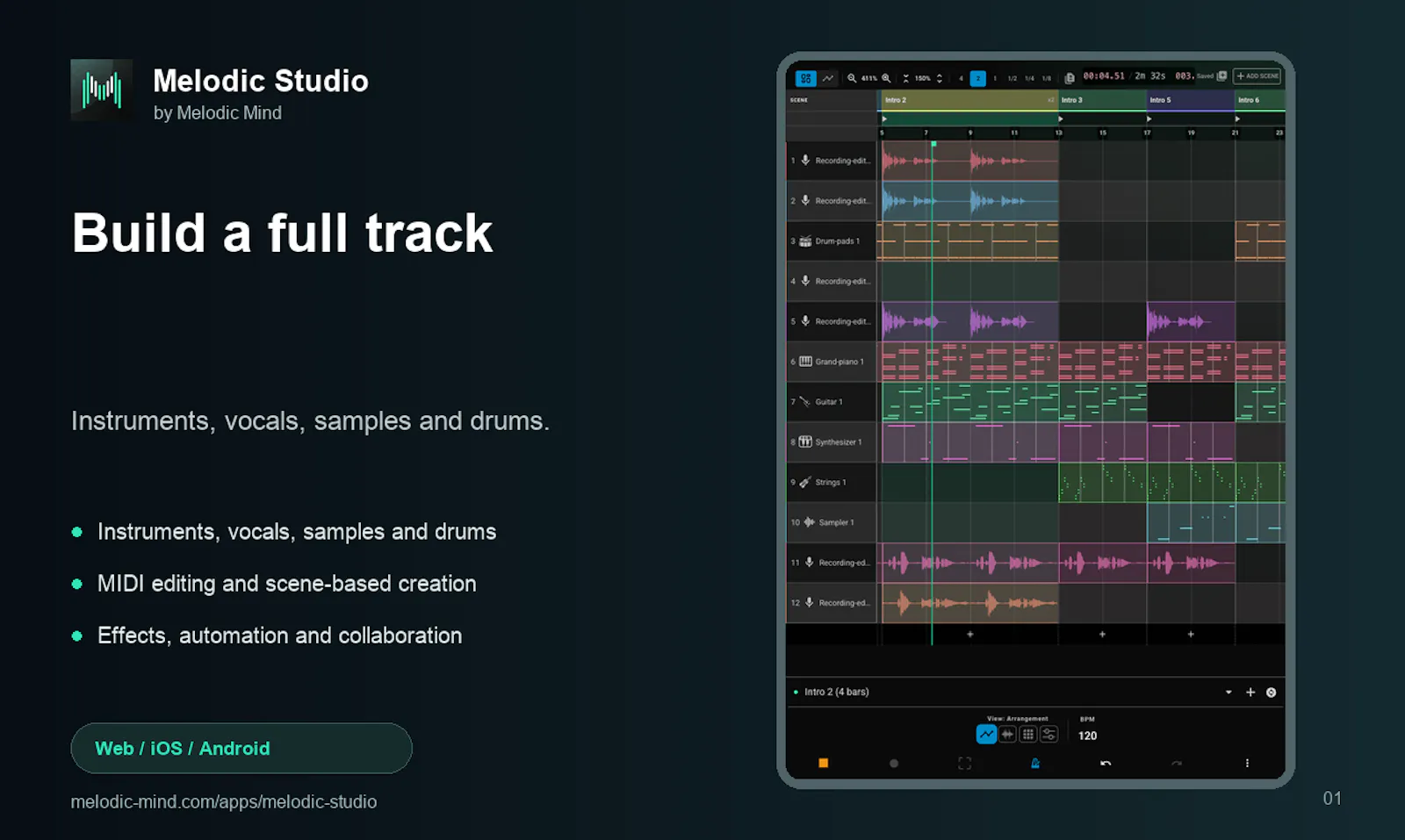The width and height of the screenshot is (1405, 840).
Task: Stop playback with the orange square
Action: tap(824, 764)
